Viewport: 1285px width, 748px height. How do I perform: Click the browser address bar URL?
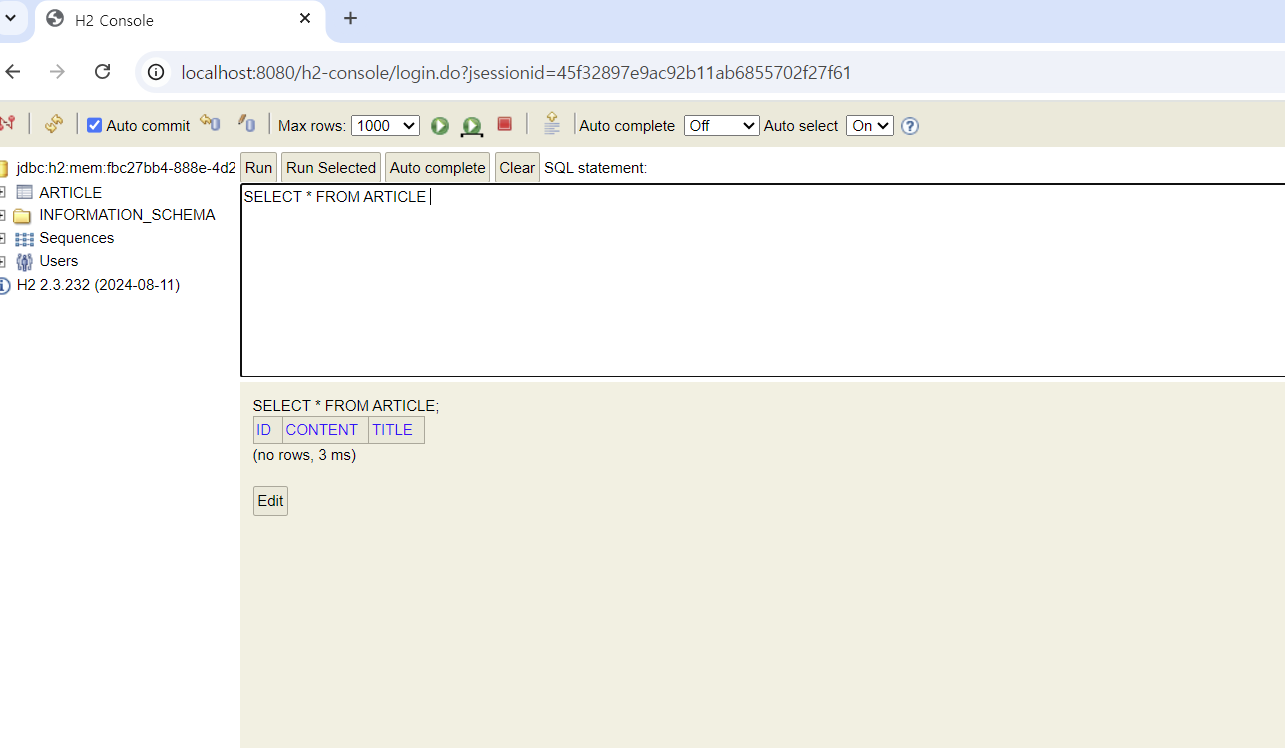pyautogui.click(x=516, y=72)
